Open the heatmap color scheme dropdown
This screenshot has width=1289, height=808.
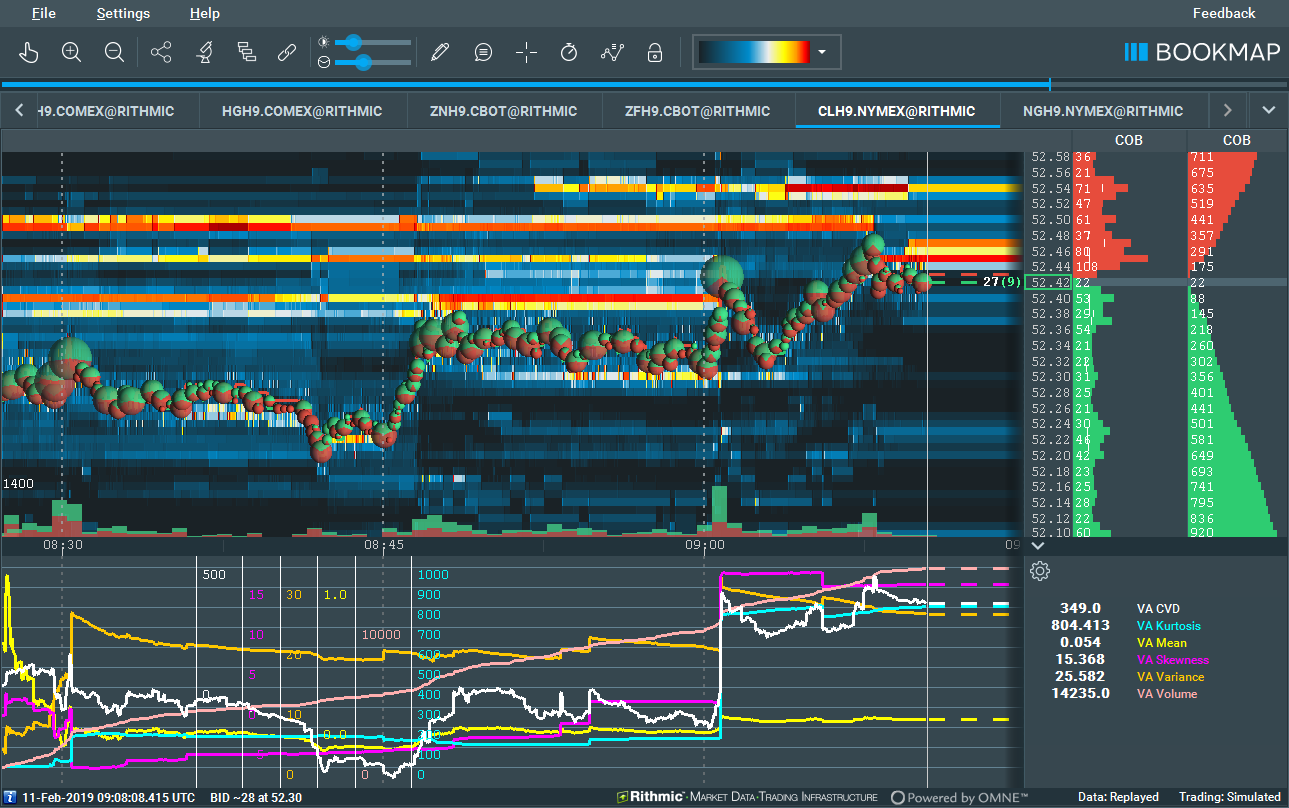[823, 51]
